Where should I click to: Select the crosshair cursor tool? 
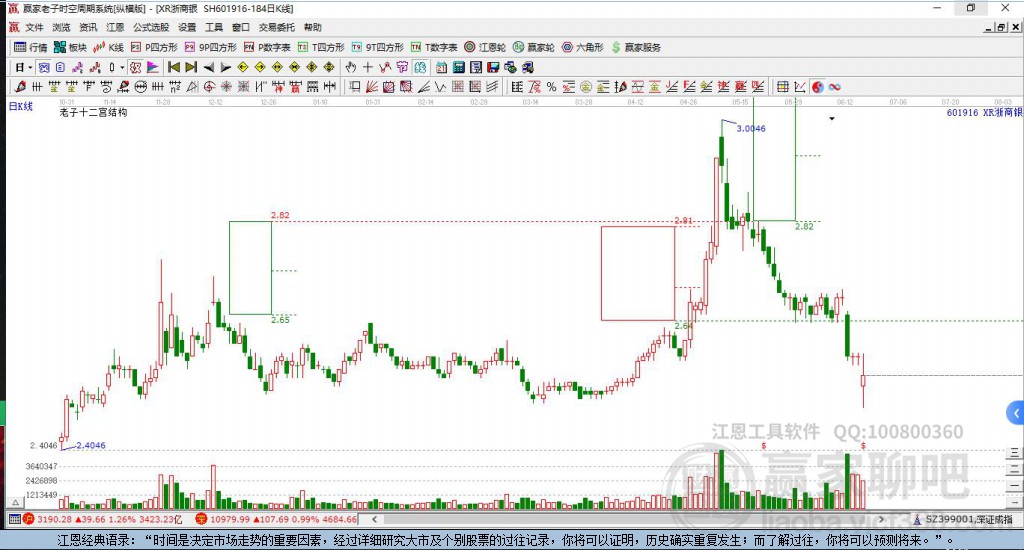pyautogui.click(x=368, y=67)
